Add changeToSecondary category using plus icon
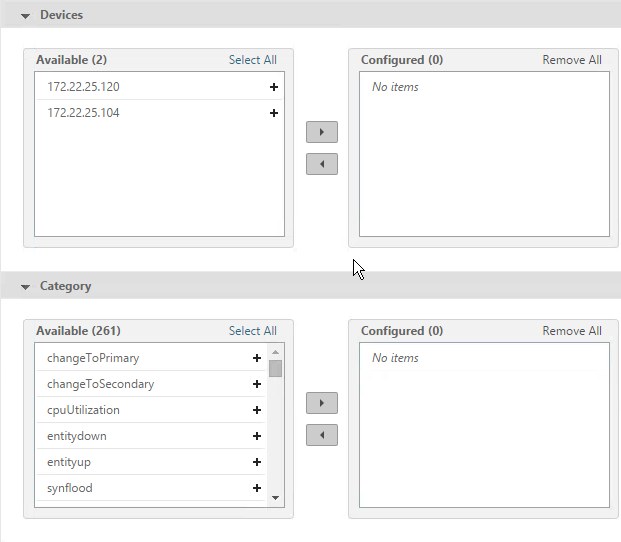The width and height of the screenshot is (621, 542). tap(257, 384)
